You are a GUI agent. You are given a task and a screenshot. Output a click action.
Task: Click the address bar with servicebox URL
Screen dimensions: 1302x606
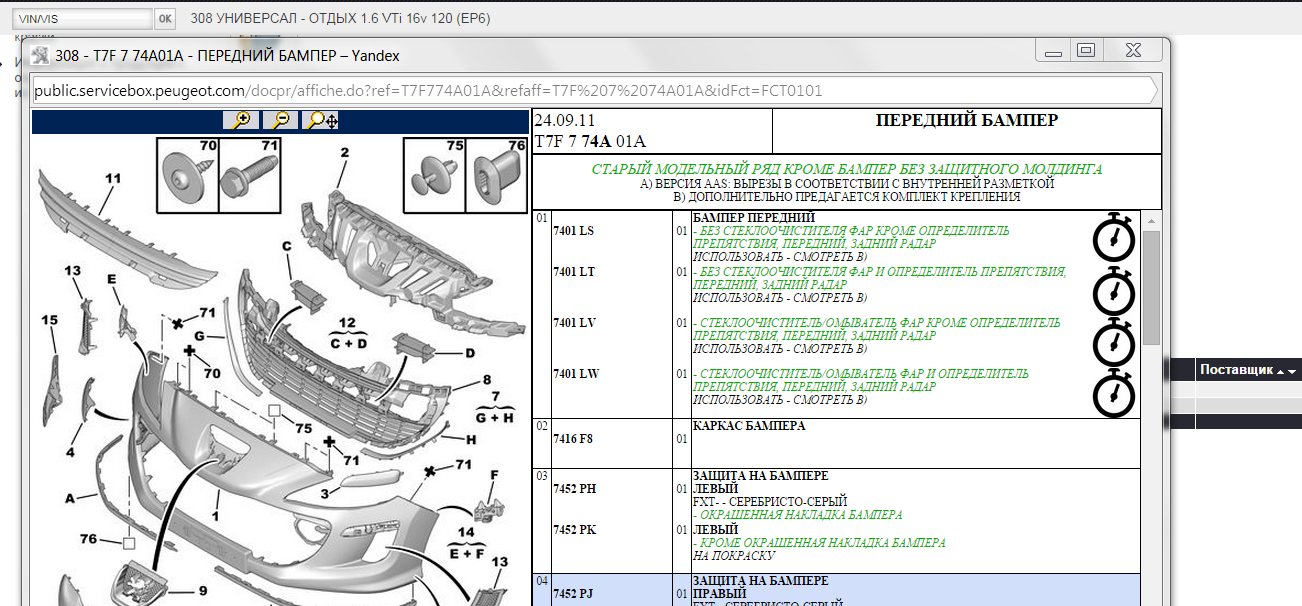point(590,91)
